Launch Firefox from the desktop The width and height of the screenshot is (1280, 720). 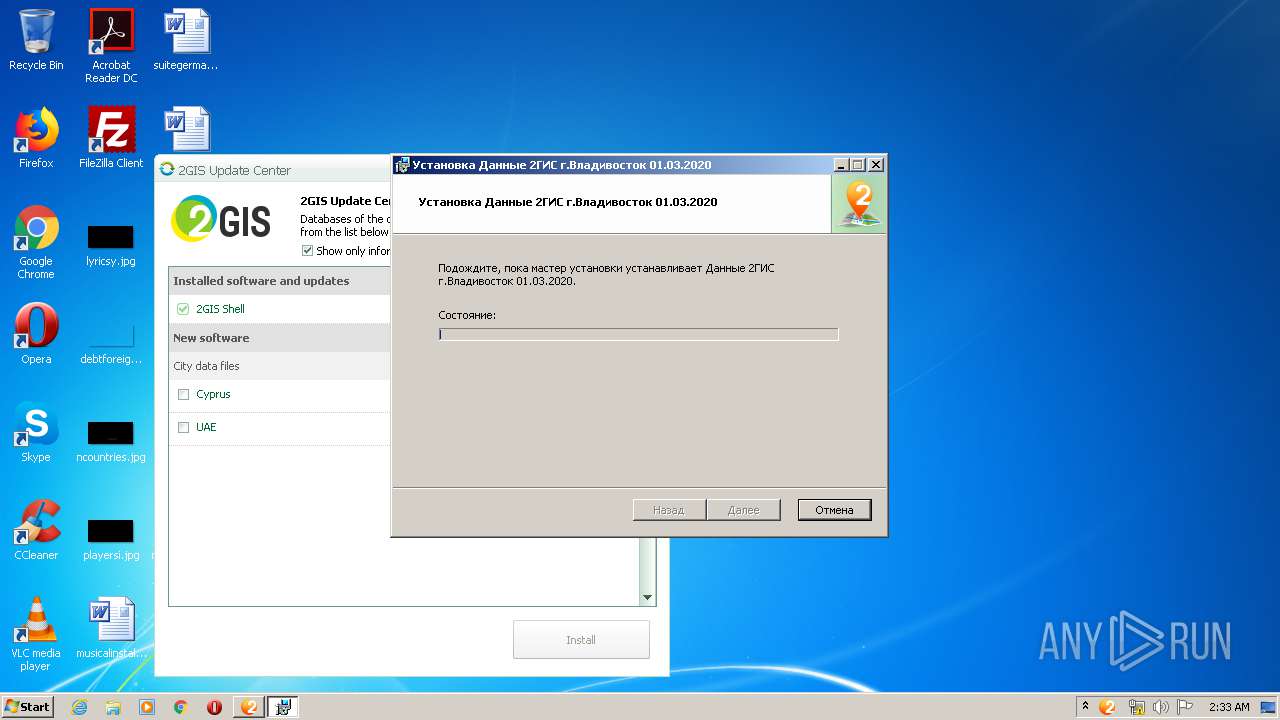click(x=36, y=138)
